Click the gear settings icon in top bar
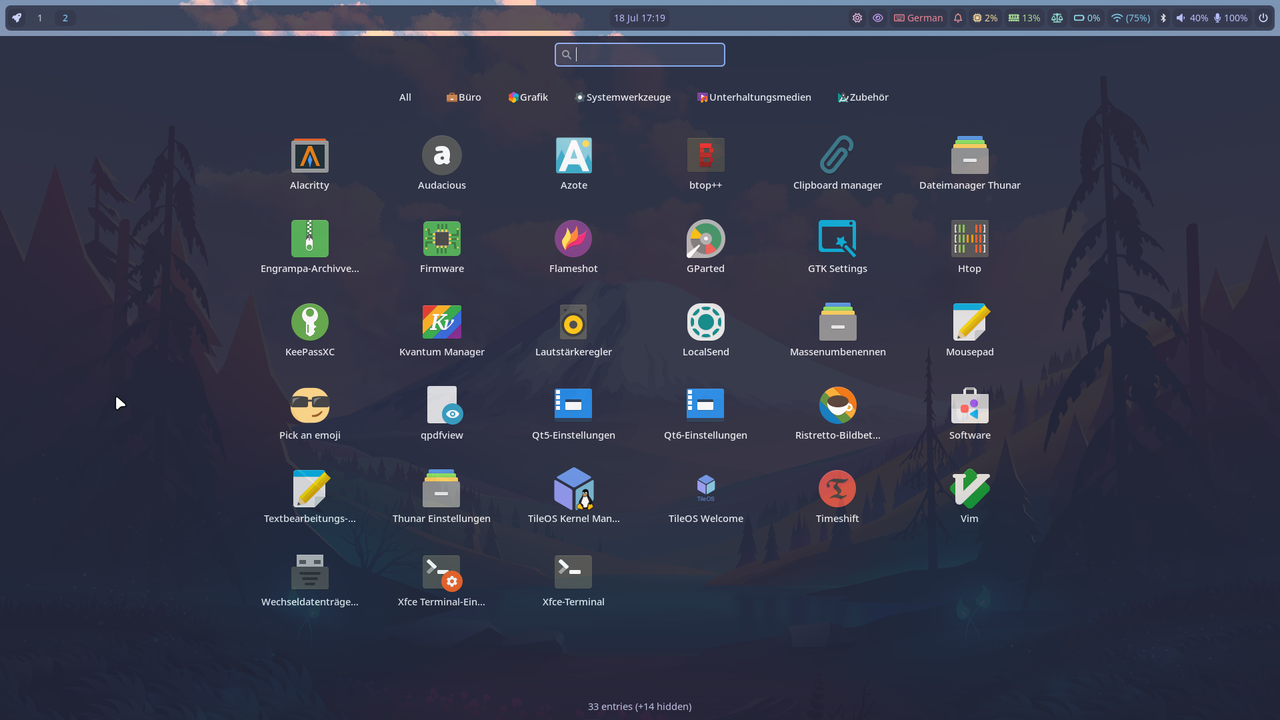This screenshot has height=720, width=1280. click(857, 18)
